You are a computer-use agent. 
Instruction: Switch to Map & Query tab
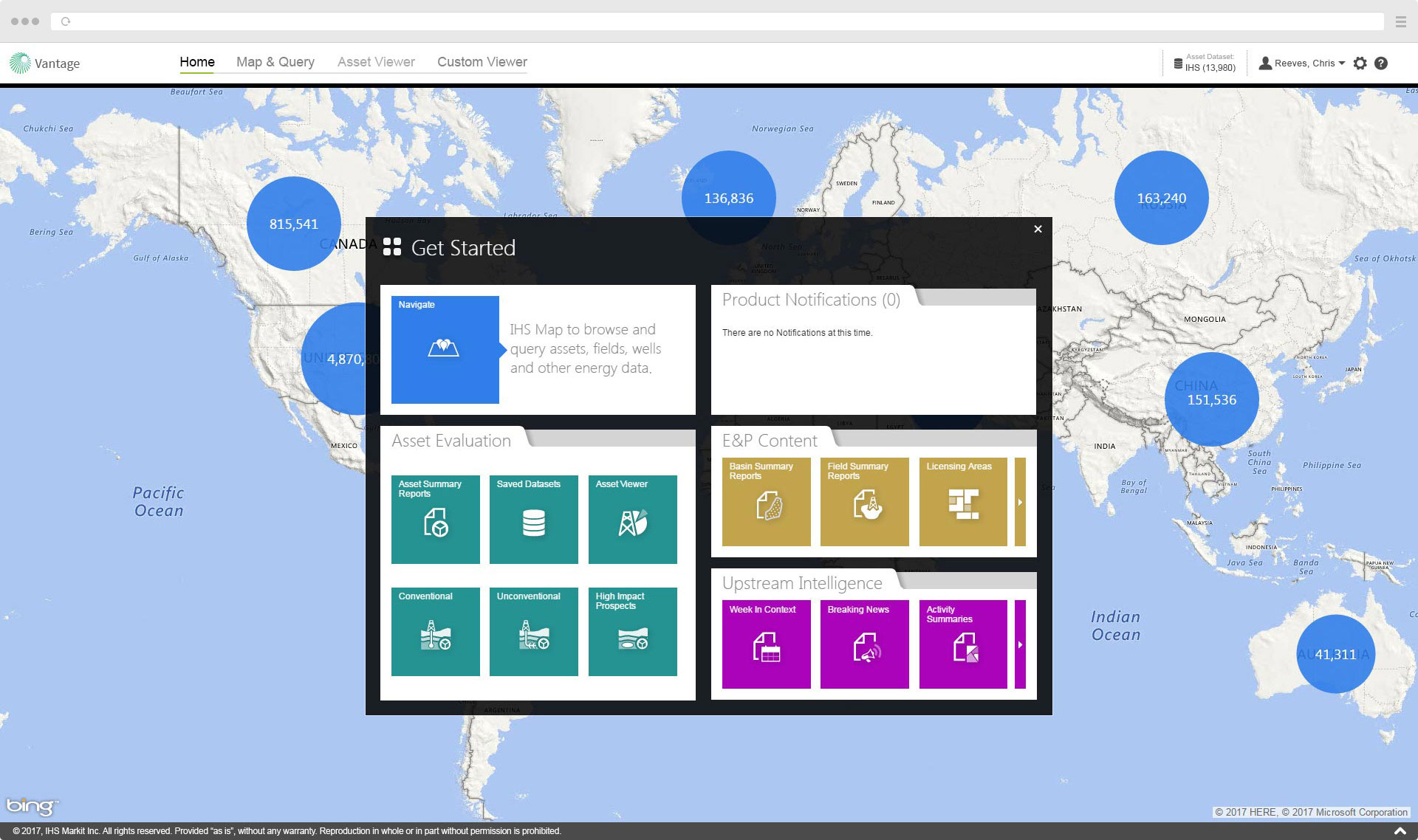pyautogui.click(x=275, y=62)
